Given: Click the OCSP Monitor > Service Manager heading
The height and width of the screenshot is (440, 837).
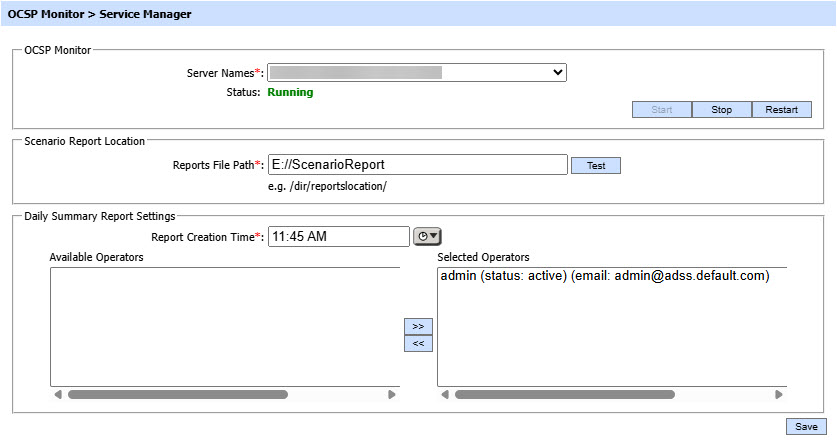Looking at the screenshot, I should (x=100, y=14).
